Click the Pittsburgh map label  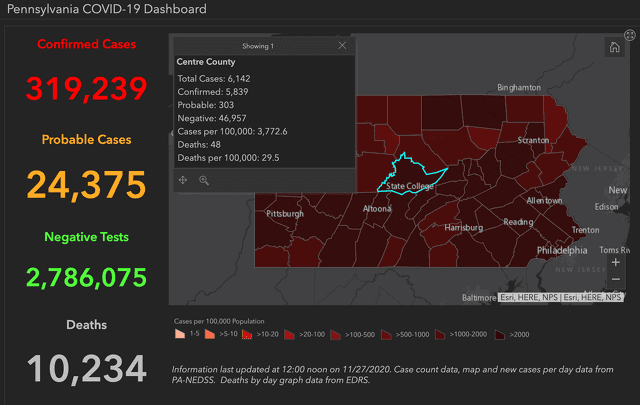point(285,214)
